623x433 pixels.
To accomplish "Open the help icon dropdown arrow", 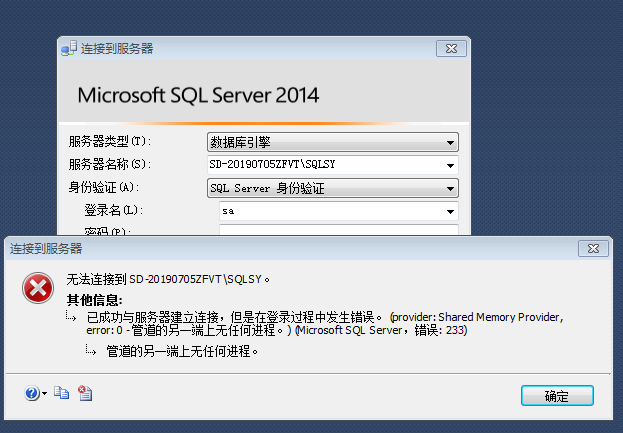I will point(44,394).
